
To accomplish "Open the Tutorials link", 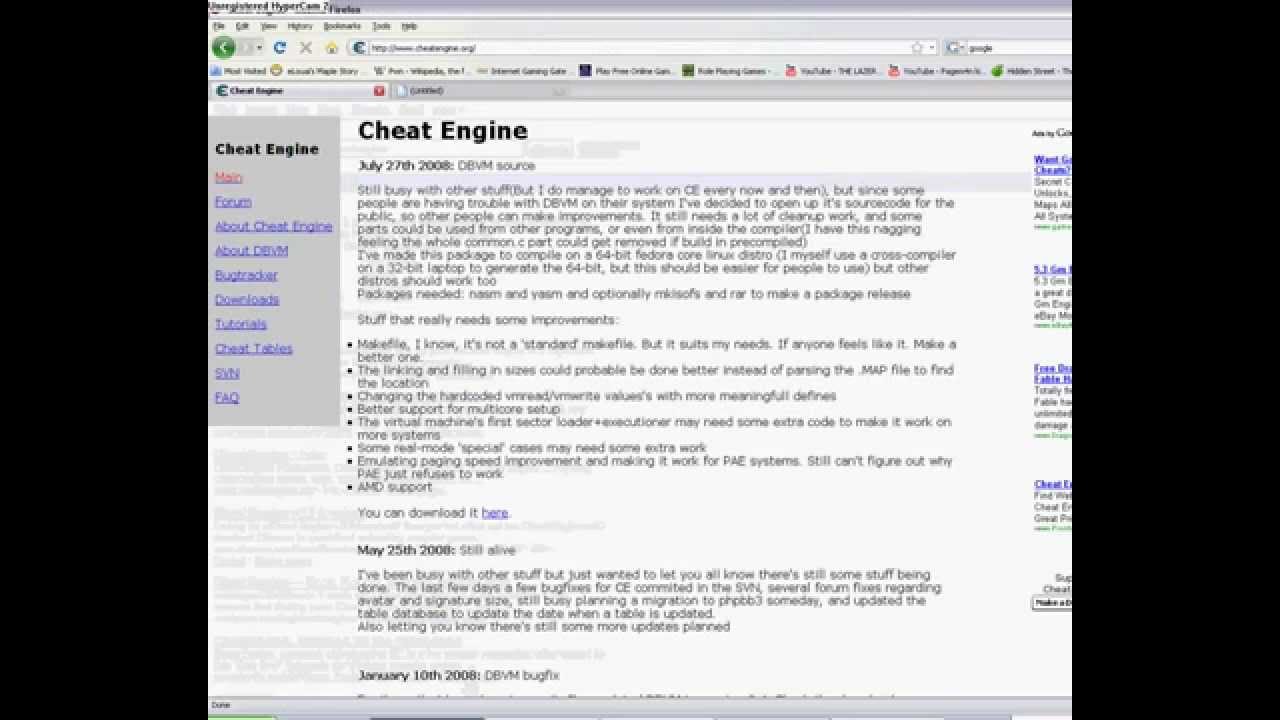I will point(241,324).
